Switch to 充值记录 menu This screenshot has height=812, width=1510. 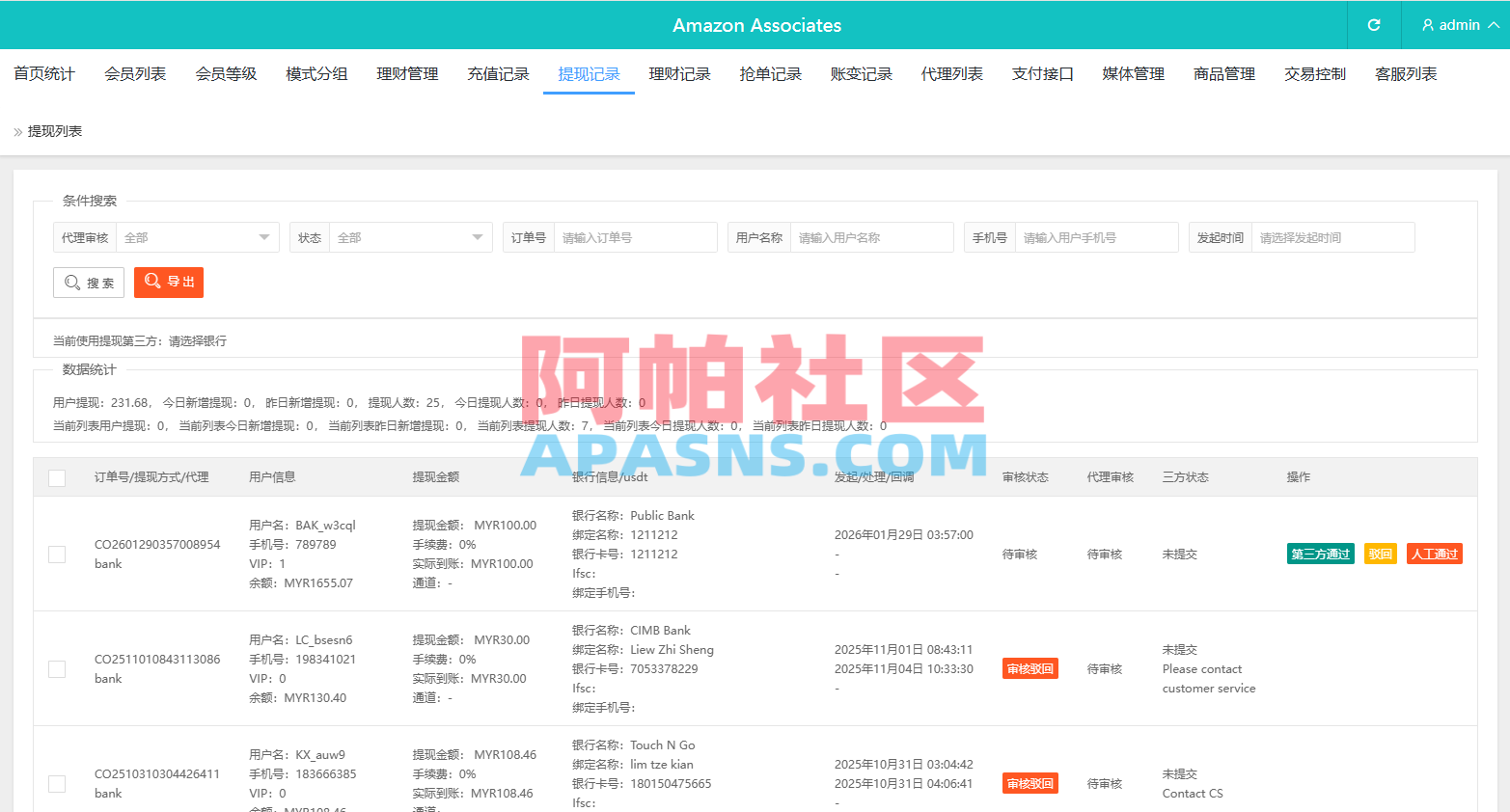coord(498,74)
